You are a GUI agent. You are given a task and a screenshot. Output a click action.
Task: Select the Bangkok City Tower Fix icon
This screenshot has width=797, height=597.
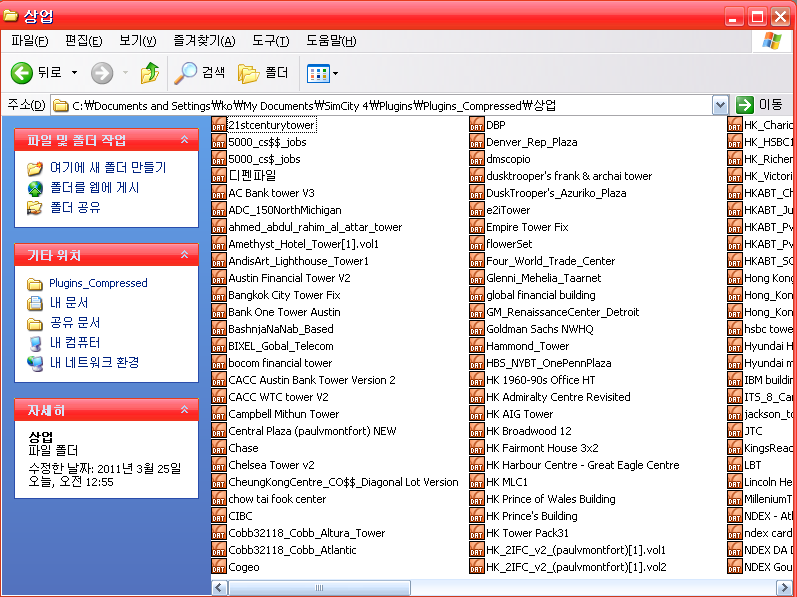(219, 295)
